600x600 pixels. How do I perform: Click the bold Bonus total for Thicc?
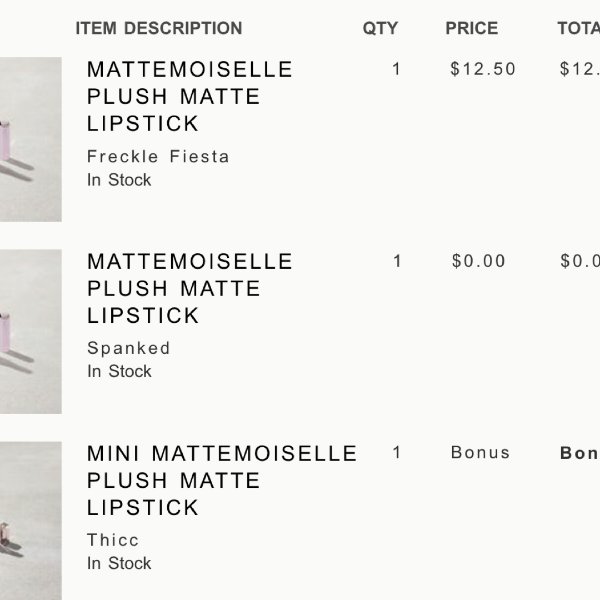(580, 453)
